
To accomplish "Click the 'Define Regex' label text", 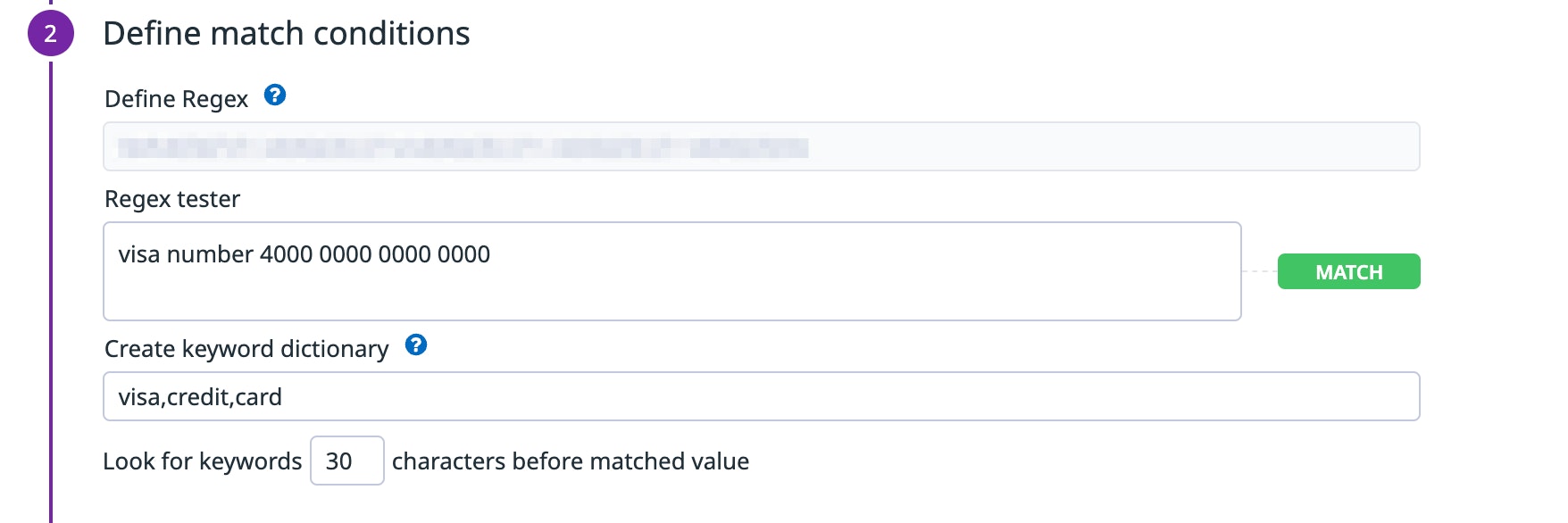I will click(x=176, y=98).
